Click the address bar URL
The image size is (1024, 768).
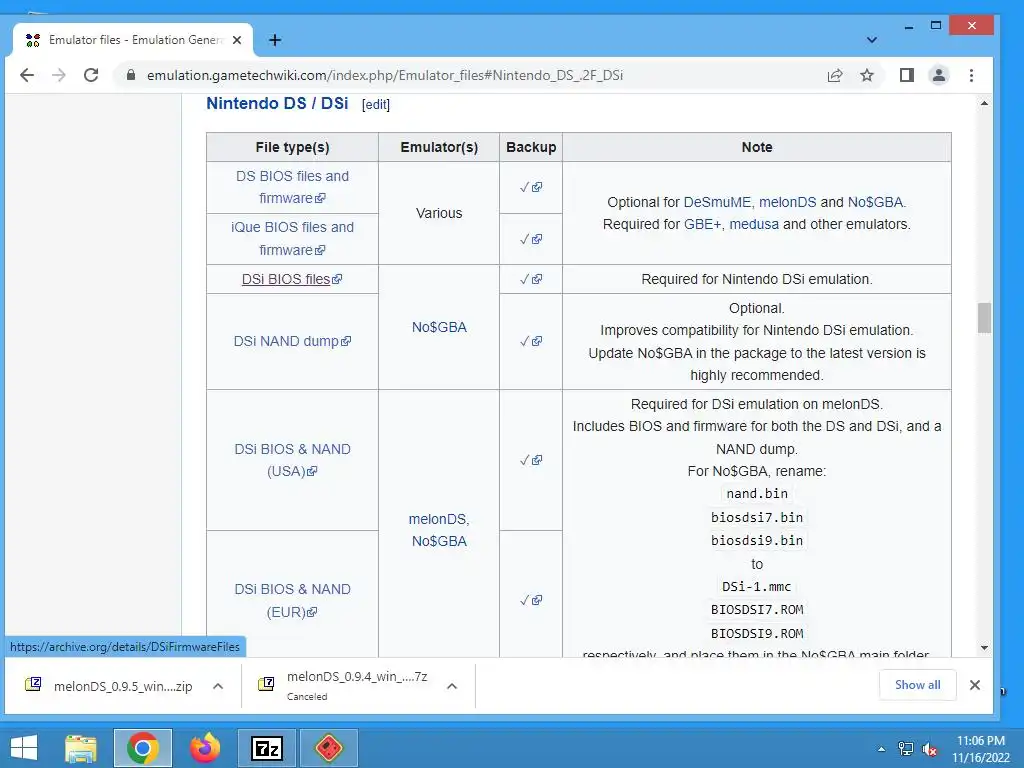coord(385,75)
